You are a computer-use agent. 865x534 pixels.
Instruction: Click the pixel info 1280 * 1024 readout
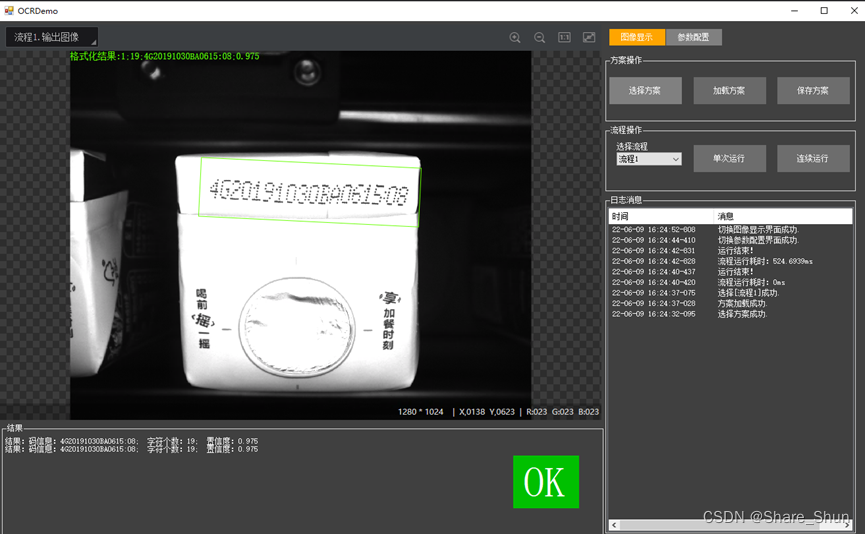(x=420, y=412)
